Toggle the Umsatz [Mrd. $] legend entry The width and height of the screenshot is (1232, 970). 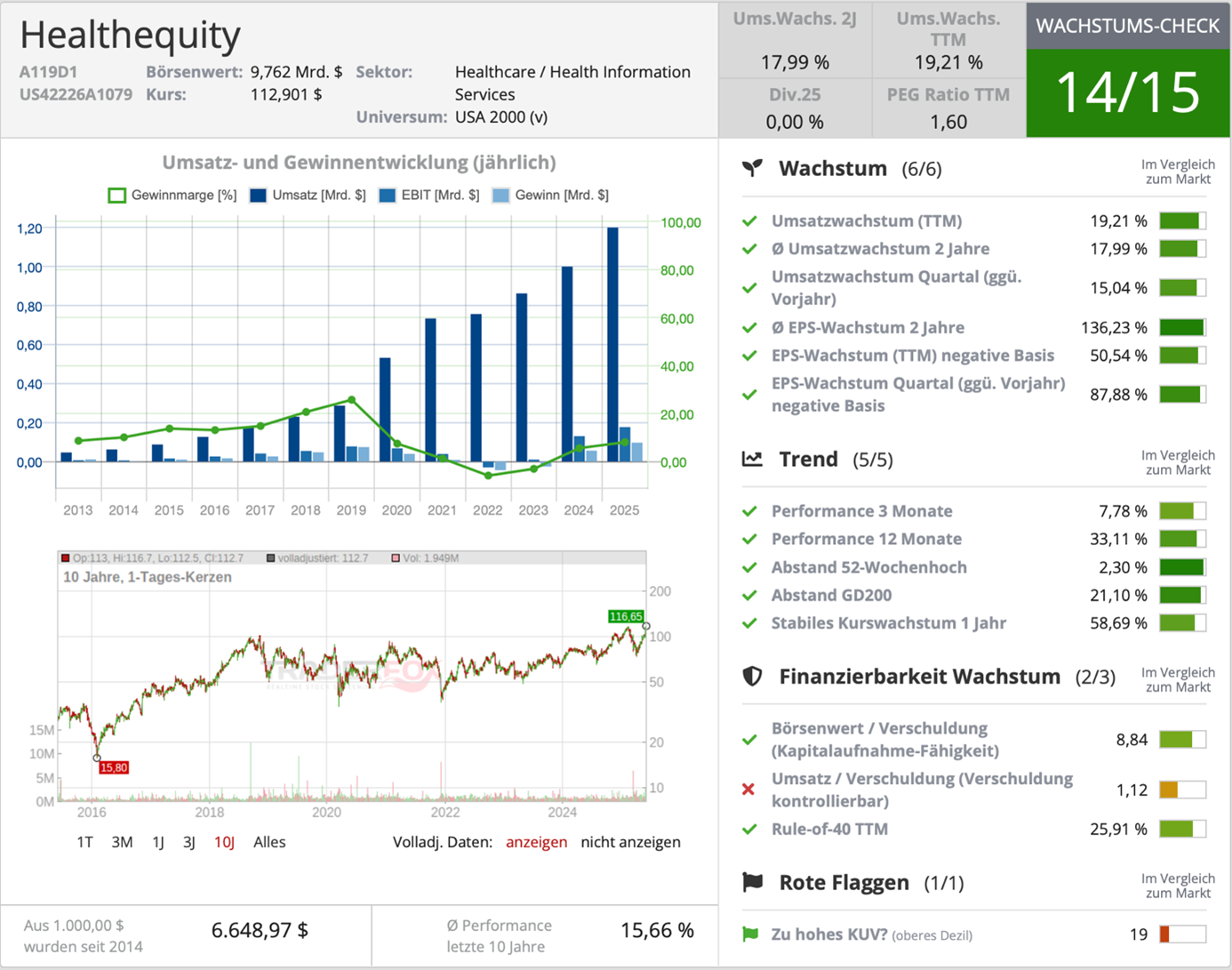pos(308,195)
